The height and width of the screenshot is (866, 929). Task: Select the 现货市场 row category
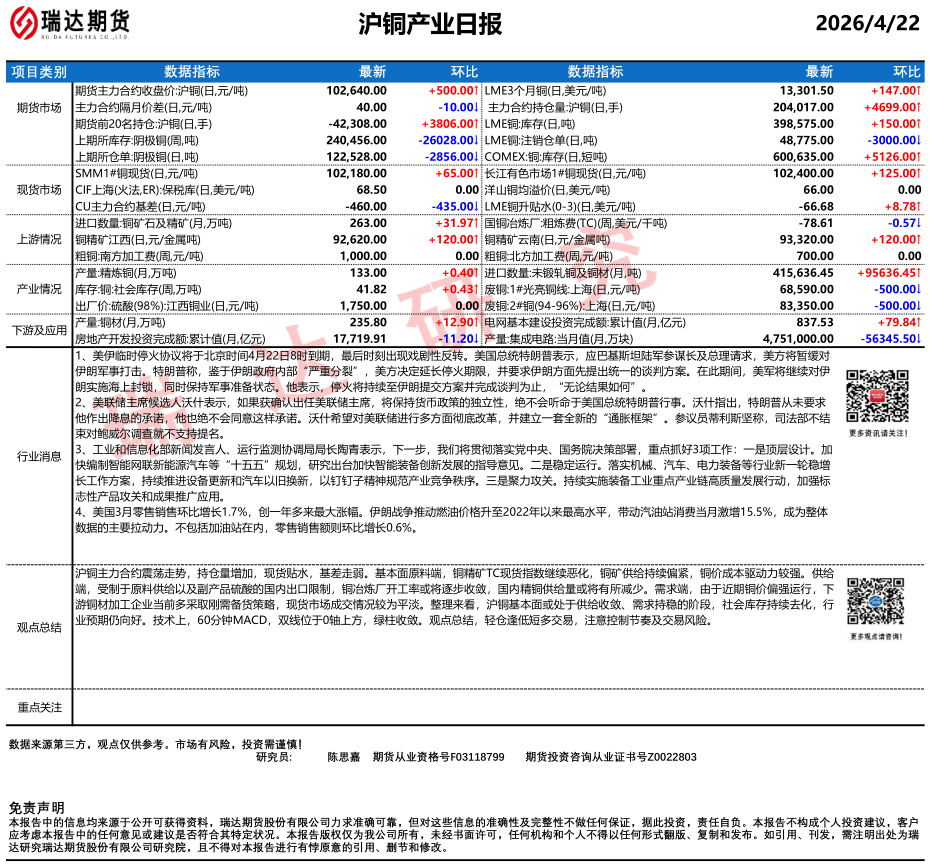(39, 189)
